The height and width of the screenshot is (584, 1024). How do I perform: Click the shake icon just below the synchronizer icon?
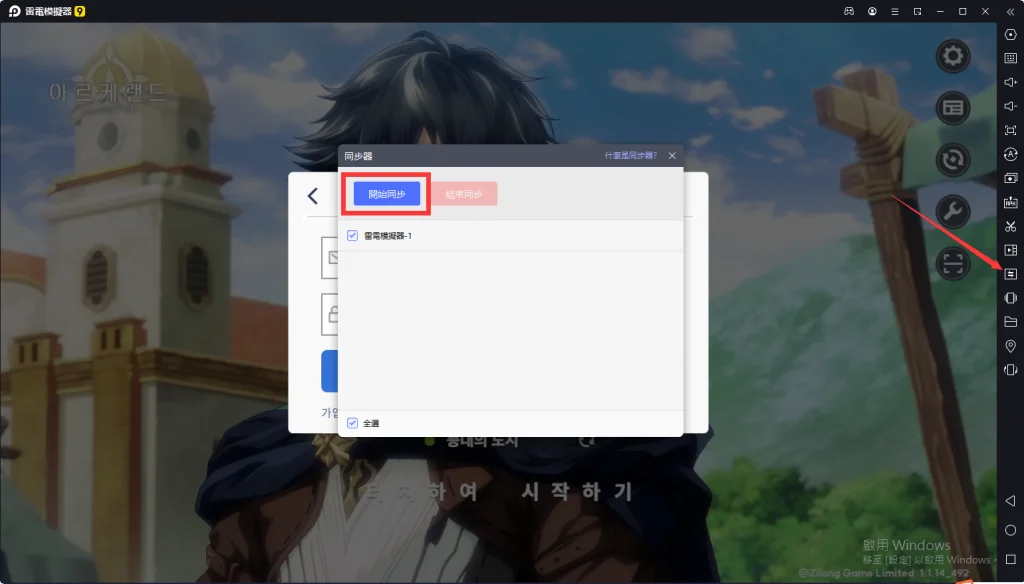point(1010,298)
